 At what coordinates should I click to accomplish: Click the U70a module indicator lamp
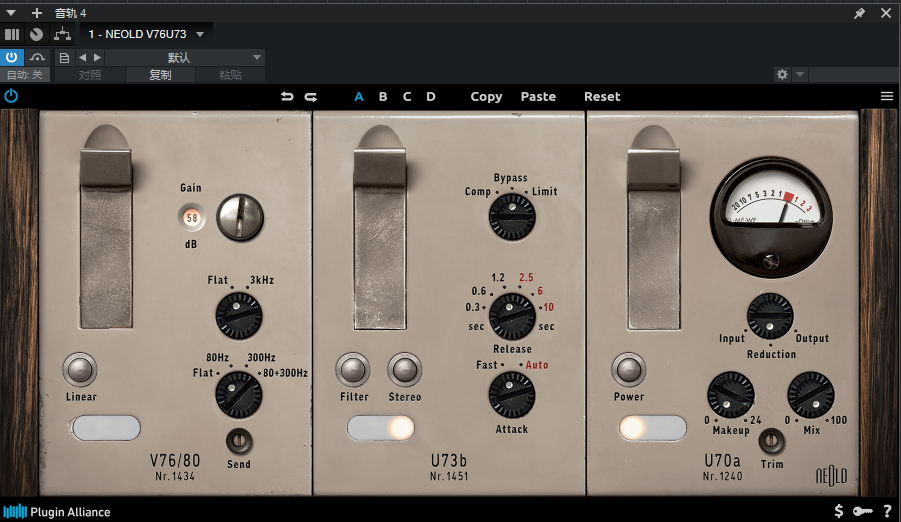tap(653, 428)
